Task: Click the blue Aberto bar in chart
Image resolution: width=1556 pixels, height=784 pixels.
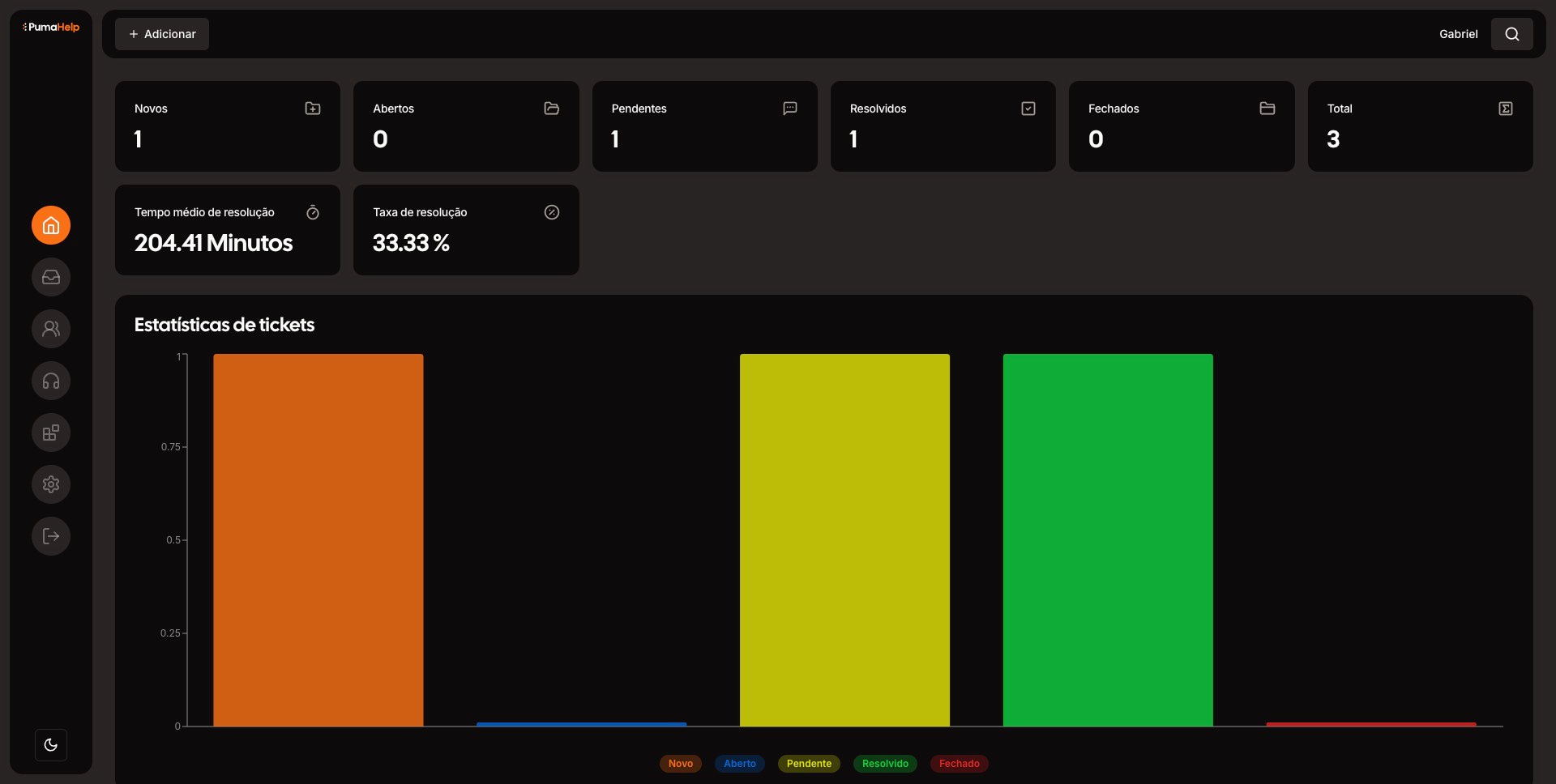Action: click(x=582, y=724)
